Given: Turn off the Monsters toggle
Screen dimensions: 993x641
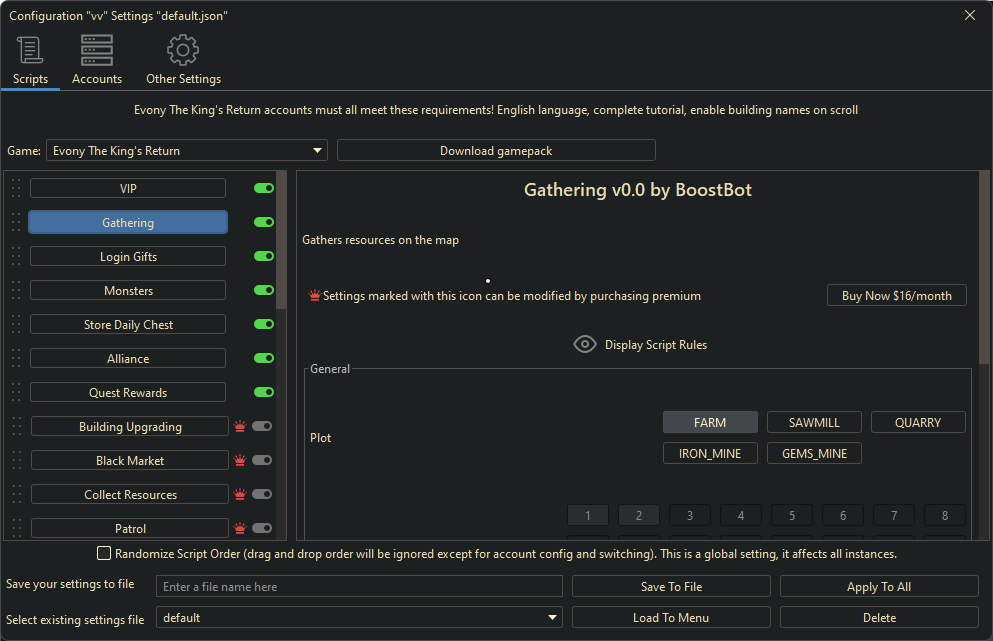Looking at the screenshot, I should click(x=263, y=290).
